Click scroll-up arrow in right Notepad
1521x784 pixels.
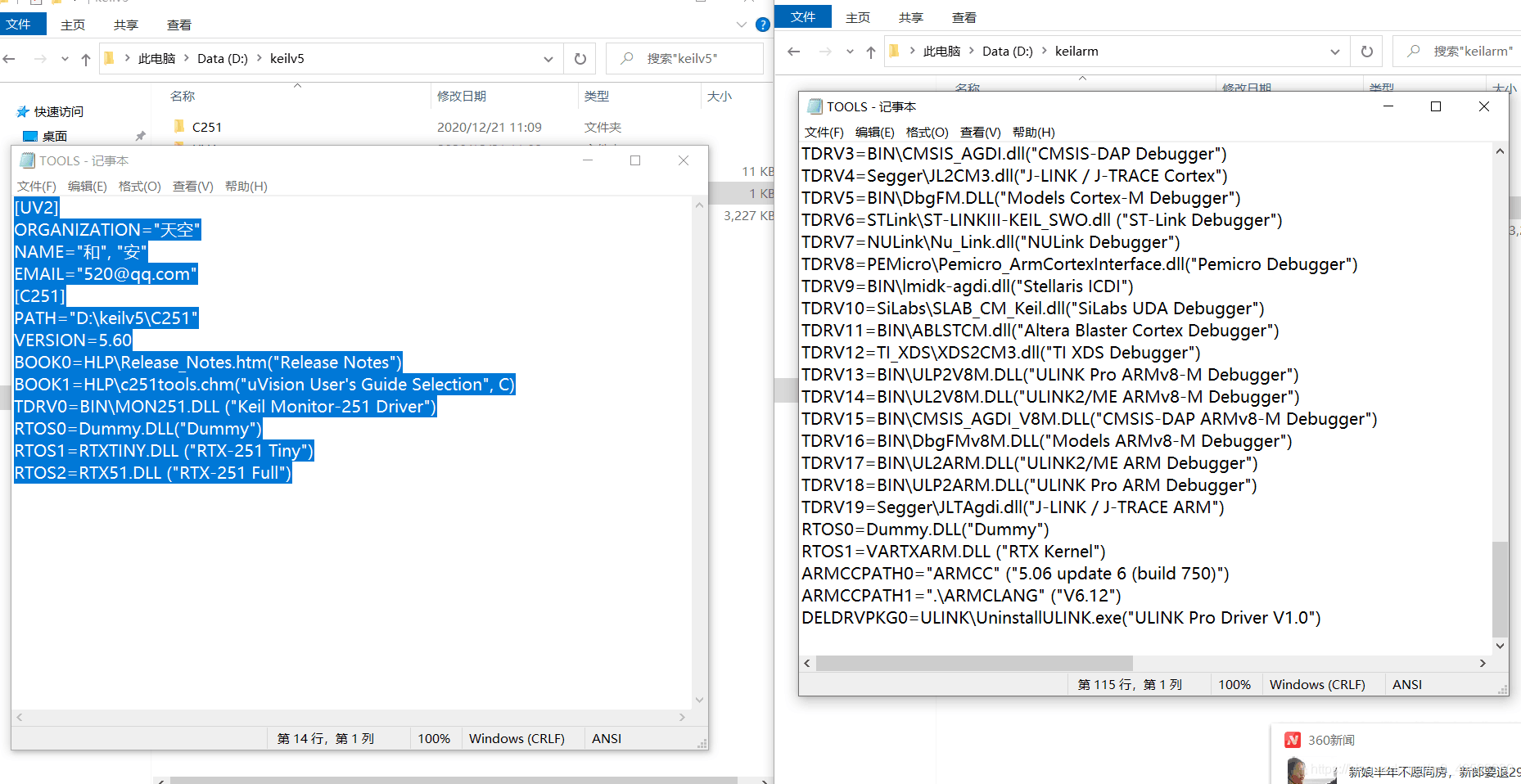[x=1500, y=151]
